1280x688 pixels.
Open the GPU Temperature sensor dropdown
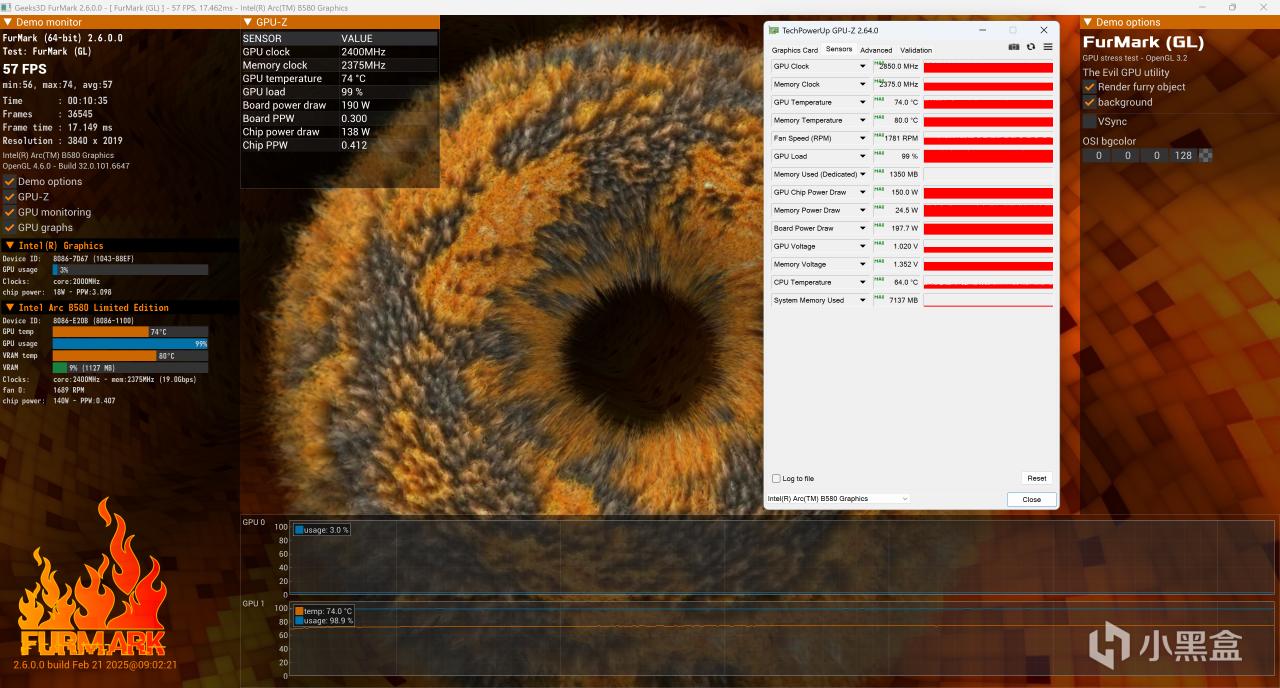pyautogui.click(x=863, y=102)
